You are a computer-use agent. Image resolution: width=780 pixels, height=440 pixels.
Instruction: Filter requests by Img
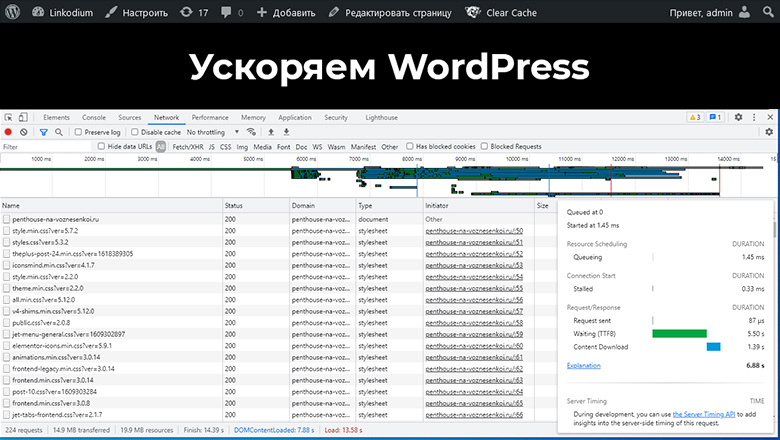pos(242,147)
